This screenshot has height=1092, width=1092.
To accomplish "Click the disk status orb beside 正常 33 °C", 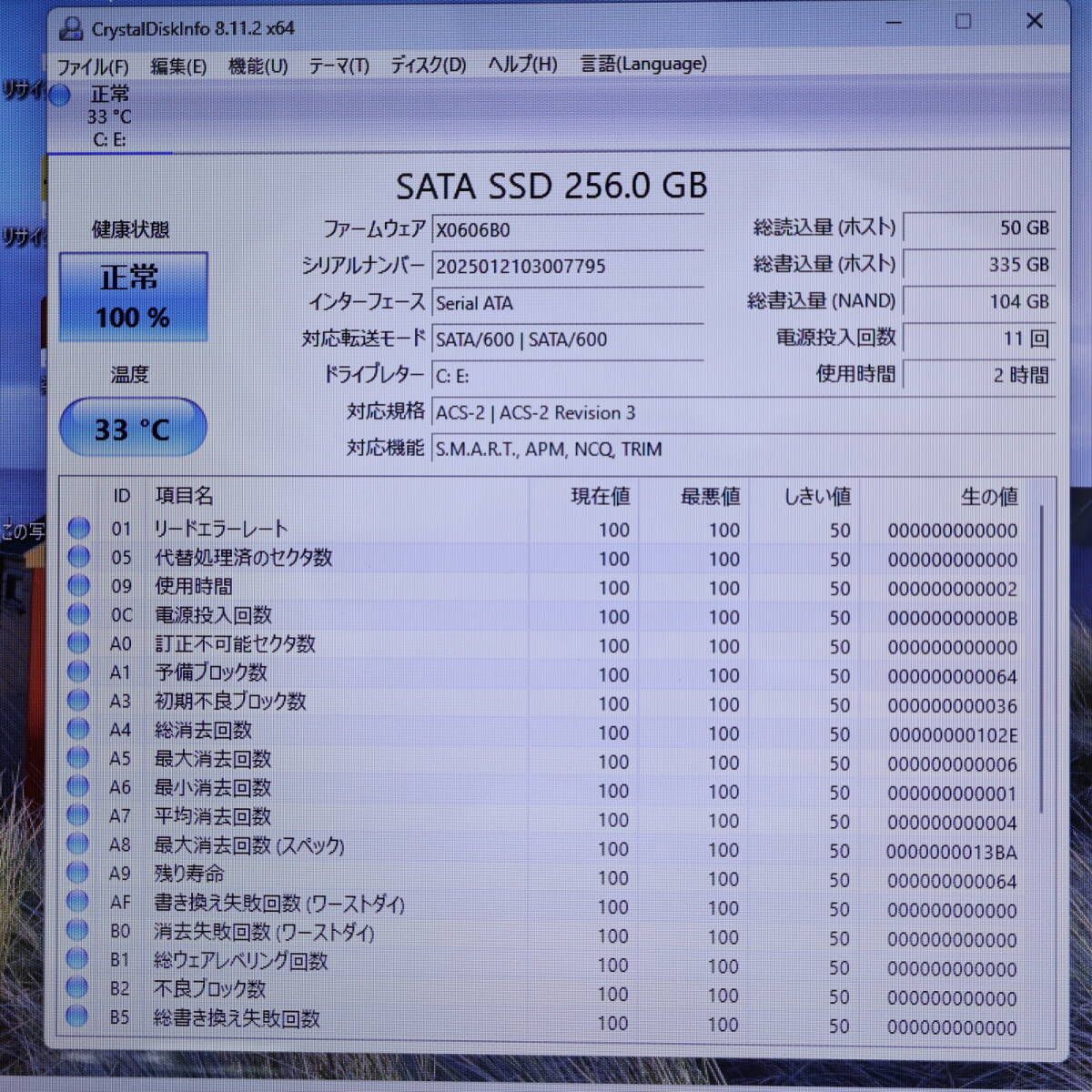I will coord(60,96).
